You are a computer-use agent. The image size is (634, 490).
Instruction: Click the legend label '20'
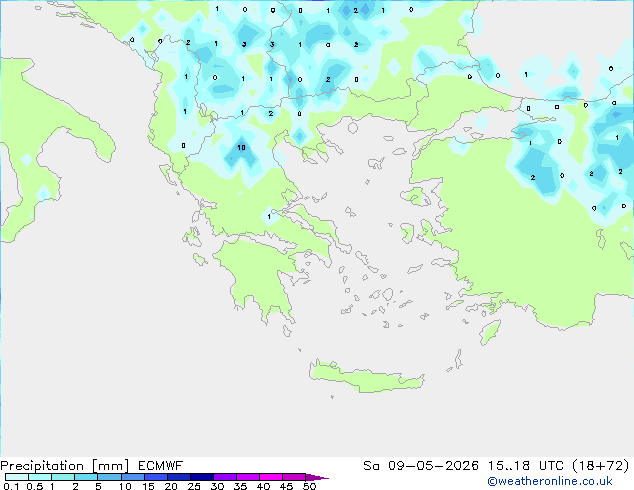coord(171,486)
